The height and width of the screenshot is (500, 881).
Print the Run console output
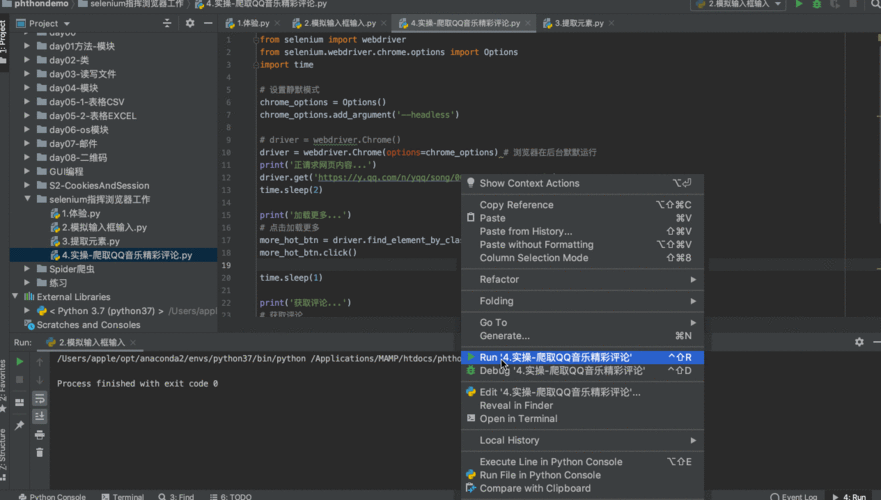point(39,434)
